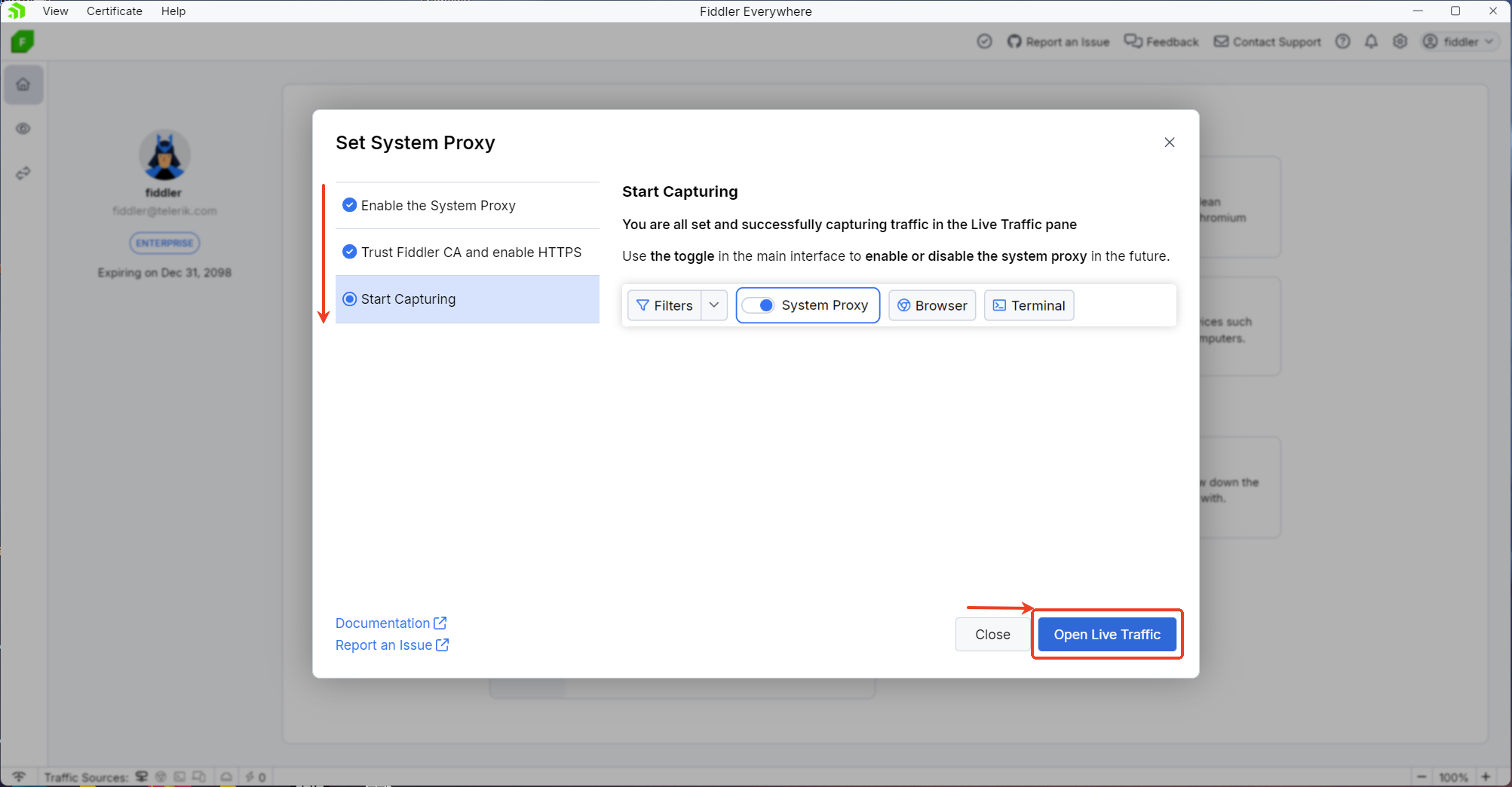Open the Report an Issue link in dialog
The width and height of the screenshot is (1512, 787).
point(392,645)
